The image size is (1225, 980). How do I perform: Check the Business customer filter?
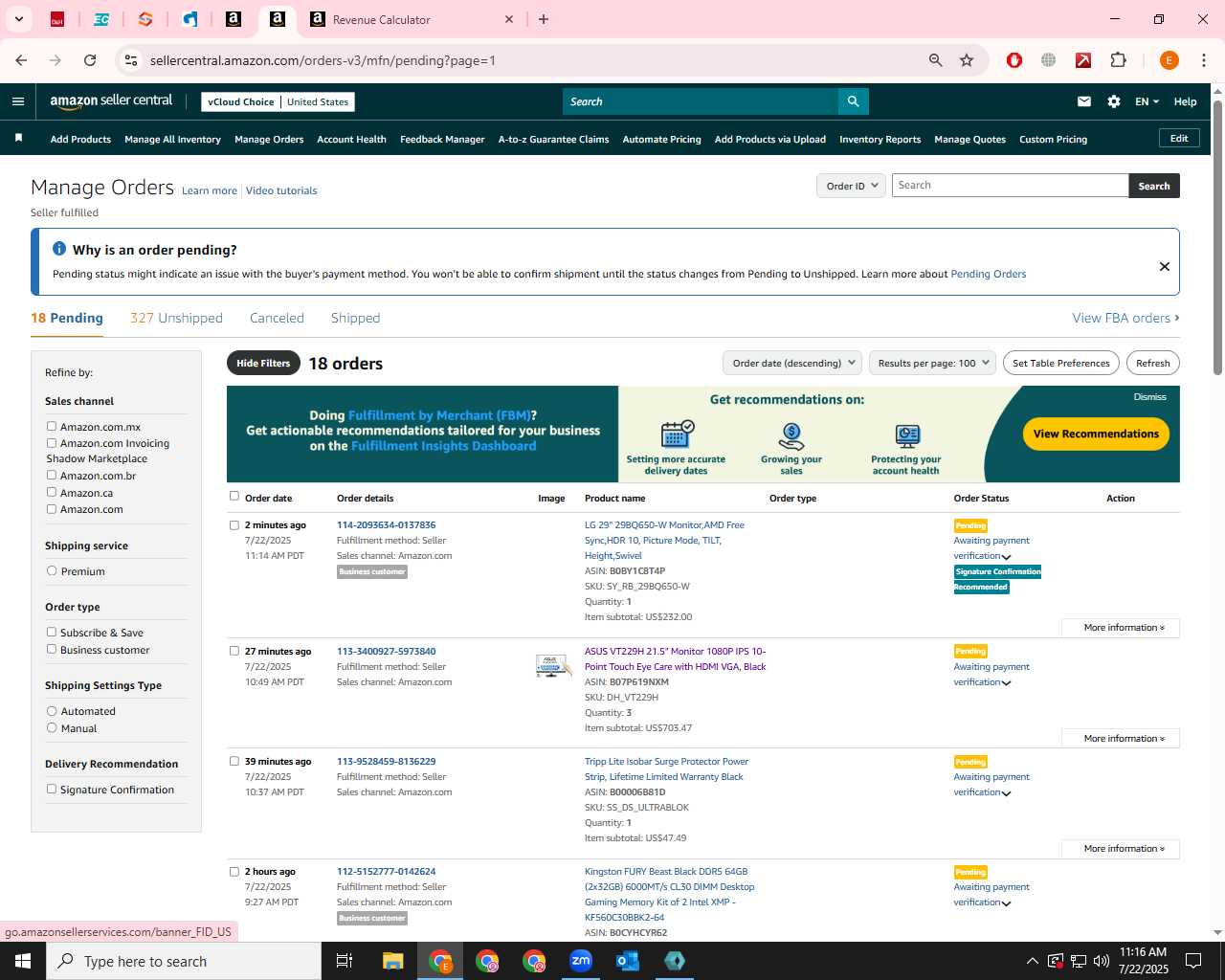tap(52, 649)
